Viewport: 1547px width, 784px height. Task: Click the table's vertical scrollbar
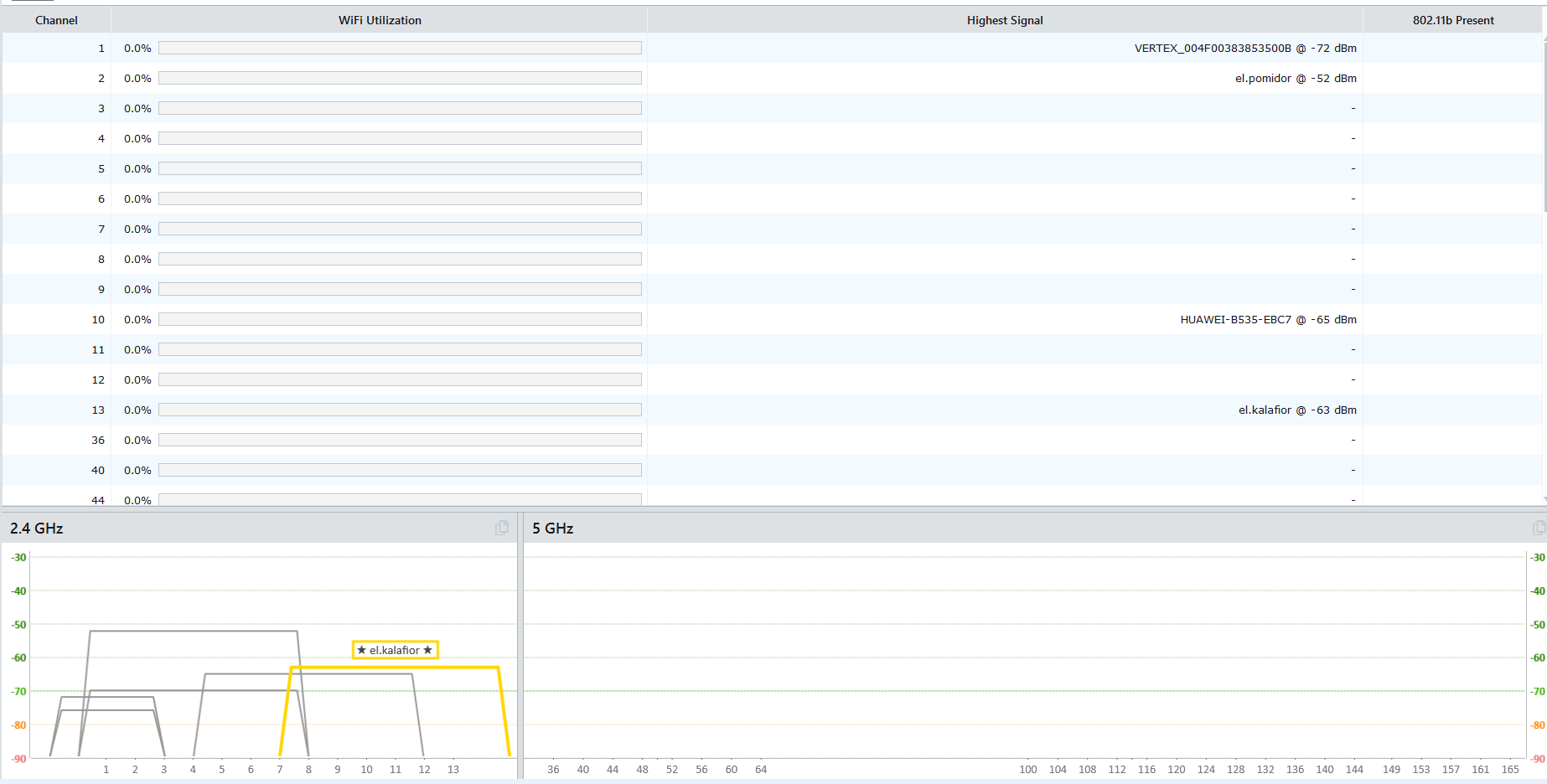coord(1544,126)
